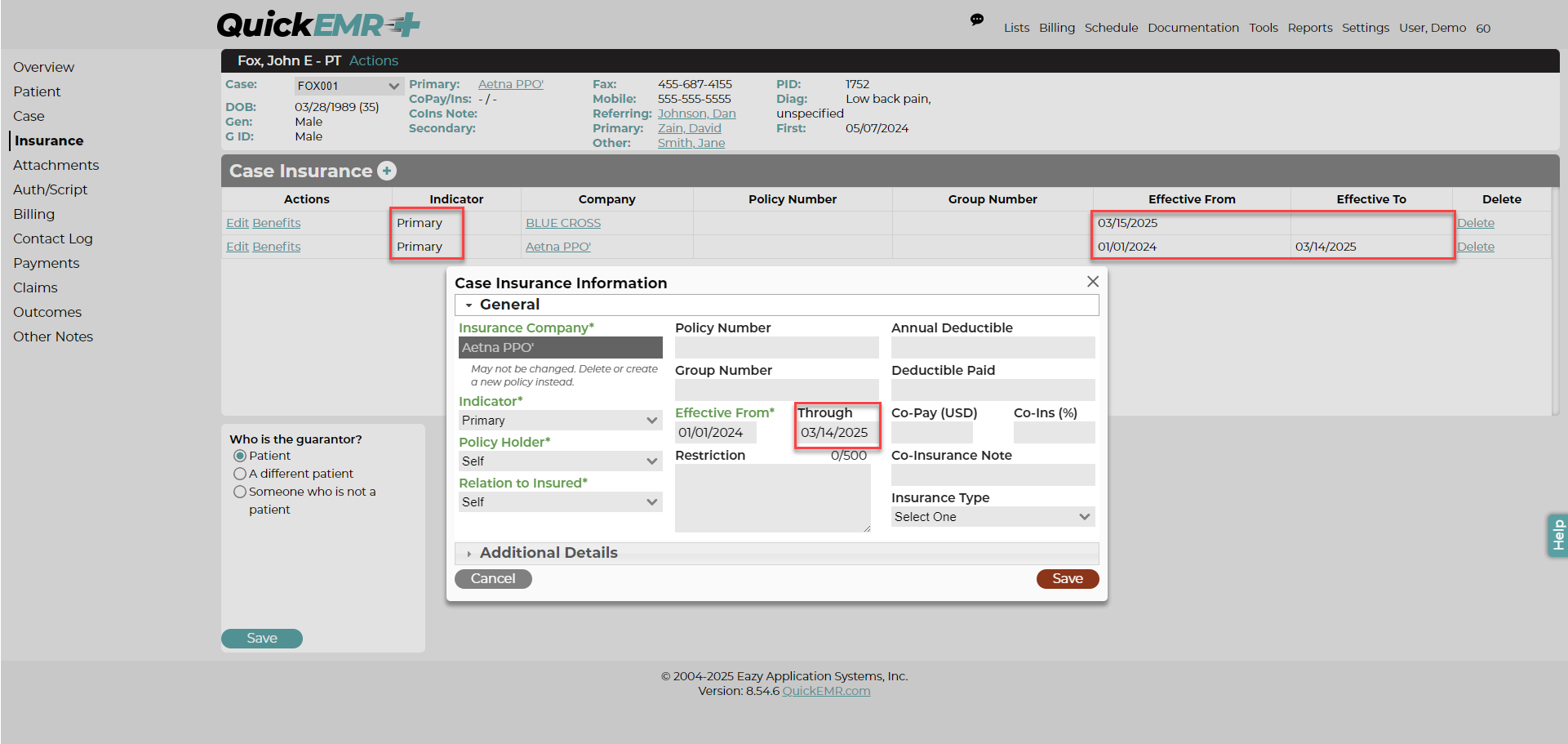Open the Help side tab

(x=1557, y=536)
